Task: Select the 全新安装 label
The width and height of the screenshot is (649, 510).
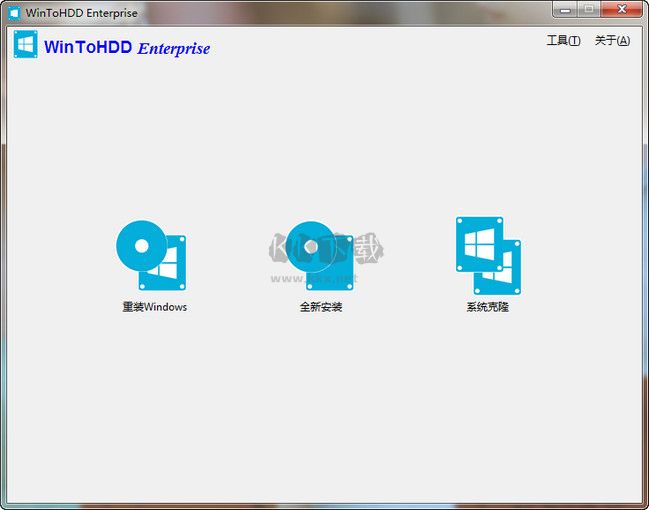Action: [321, 307]
